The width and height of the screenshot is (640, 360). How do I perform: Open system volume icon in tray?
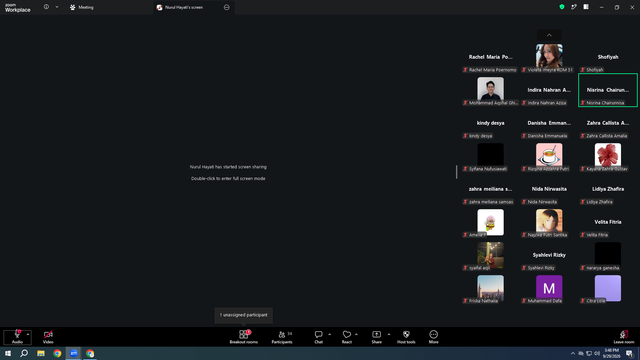pyautogui.click(x=597, y=353)
